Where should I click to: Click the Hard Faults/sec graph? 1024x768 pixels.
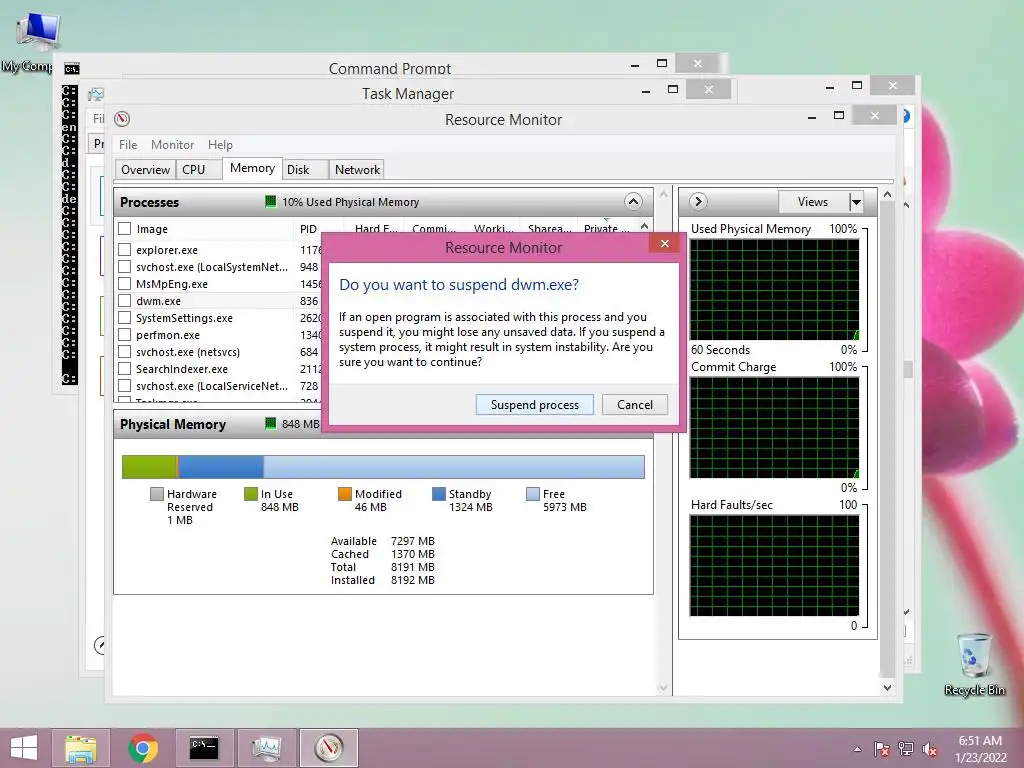[775, 566]
